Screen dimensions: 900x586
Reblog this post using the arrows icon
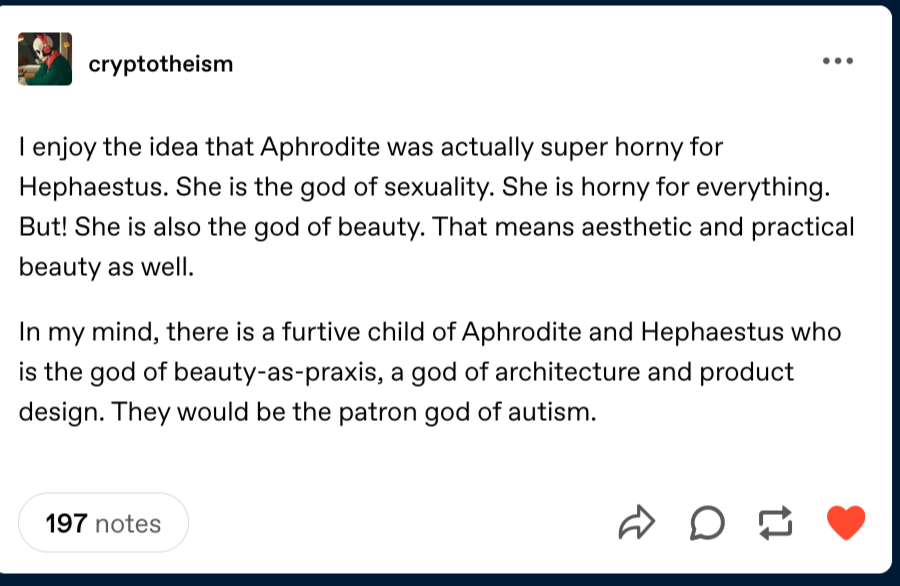[775, 523]
